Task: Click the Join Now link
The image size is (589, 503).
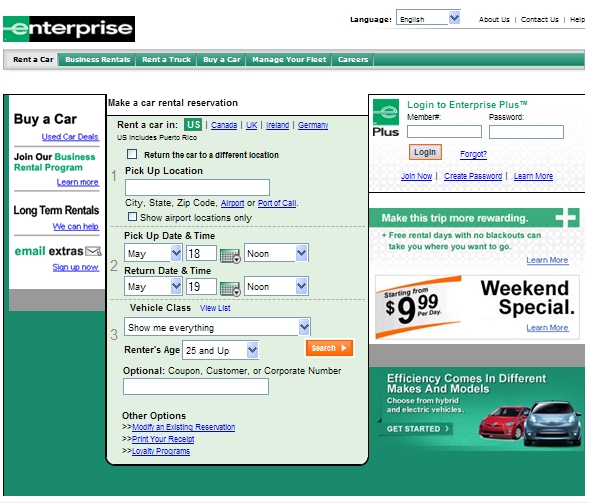Action: coord(416,176)
